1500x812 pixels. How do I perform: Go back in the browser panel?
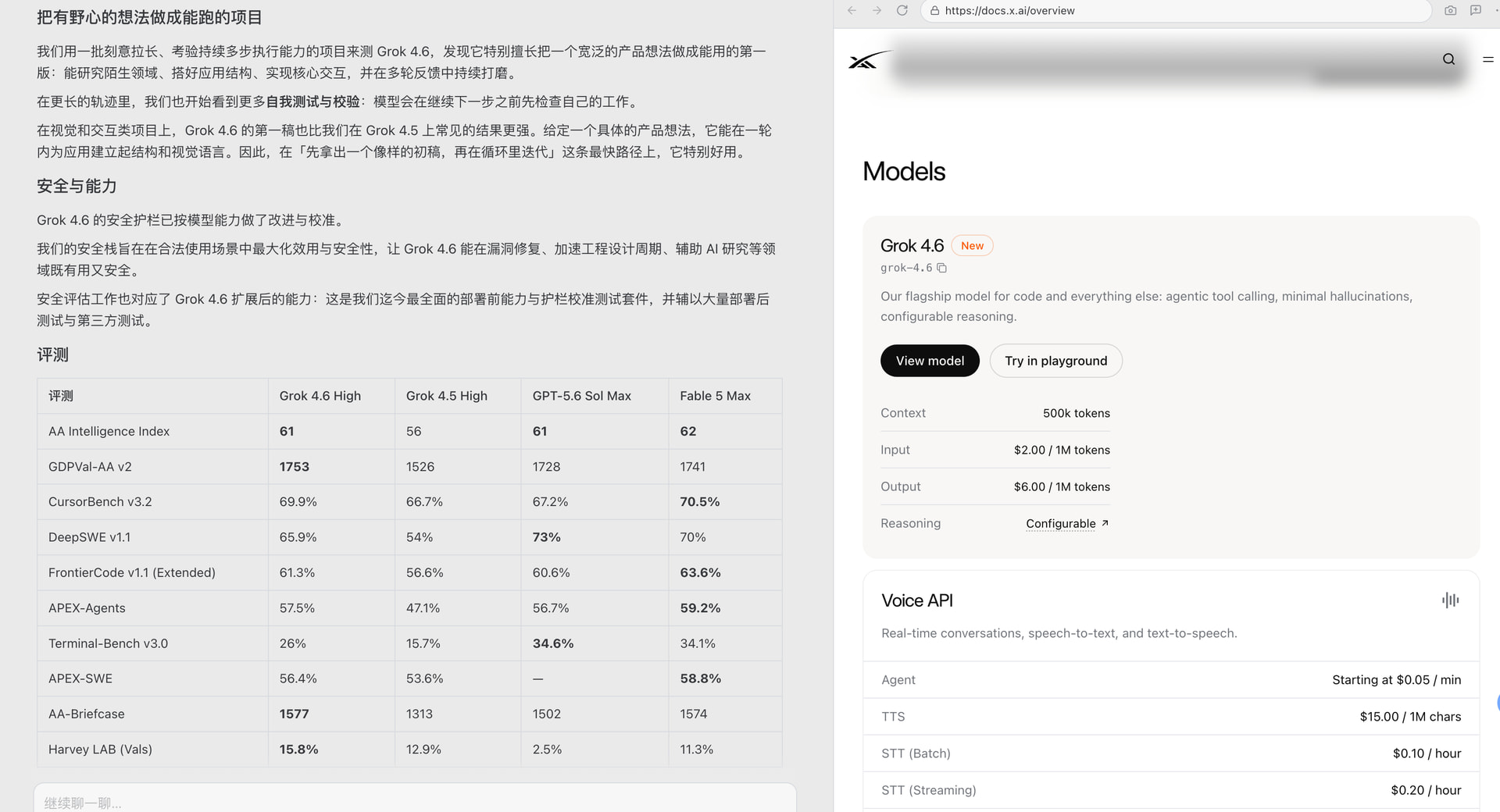pos(852,10)
